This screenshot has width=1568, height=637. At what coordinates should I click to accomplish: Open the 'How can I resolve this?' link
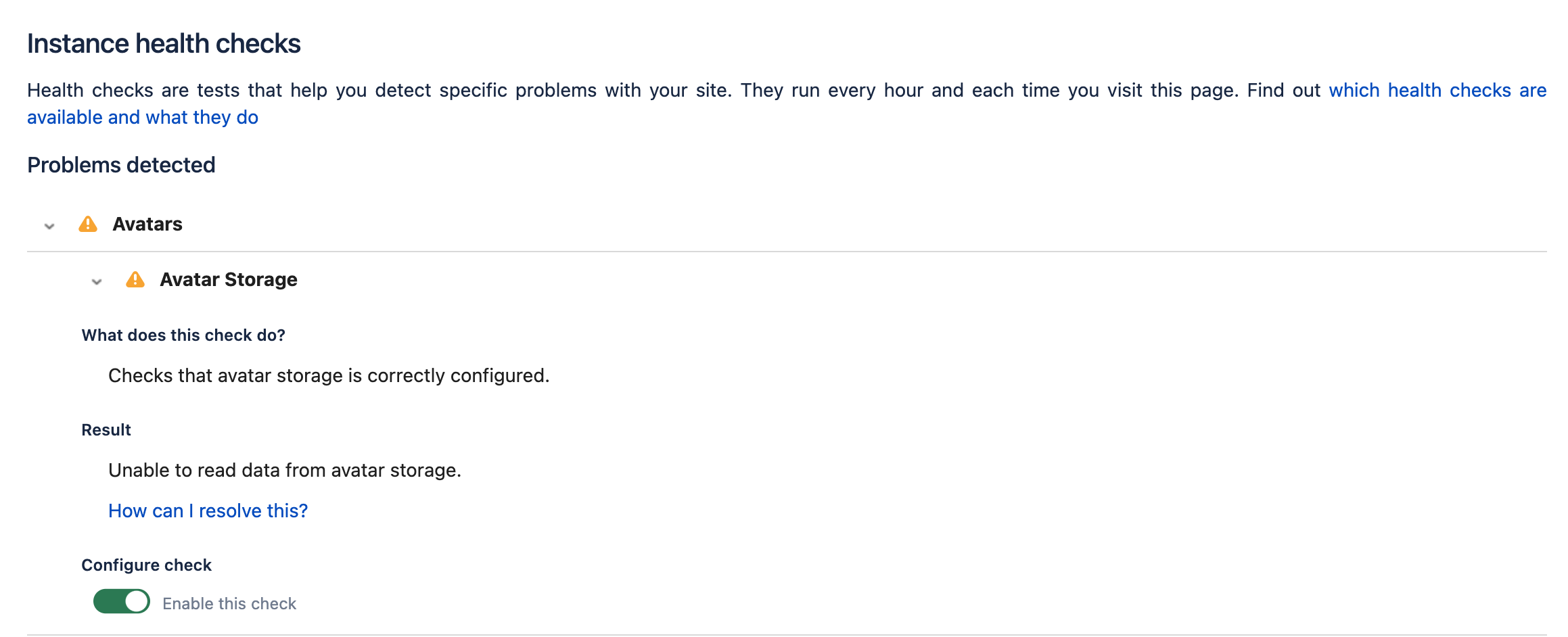point(208,511)
